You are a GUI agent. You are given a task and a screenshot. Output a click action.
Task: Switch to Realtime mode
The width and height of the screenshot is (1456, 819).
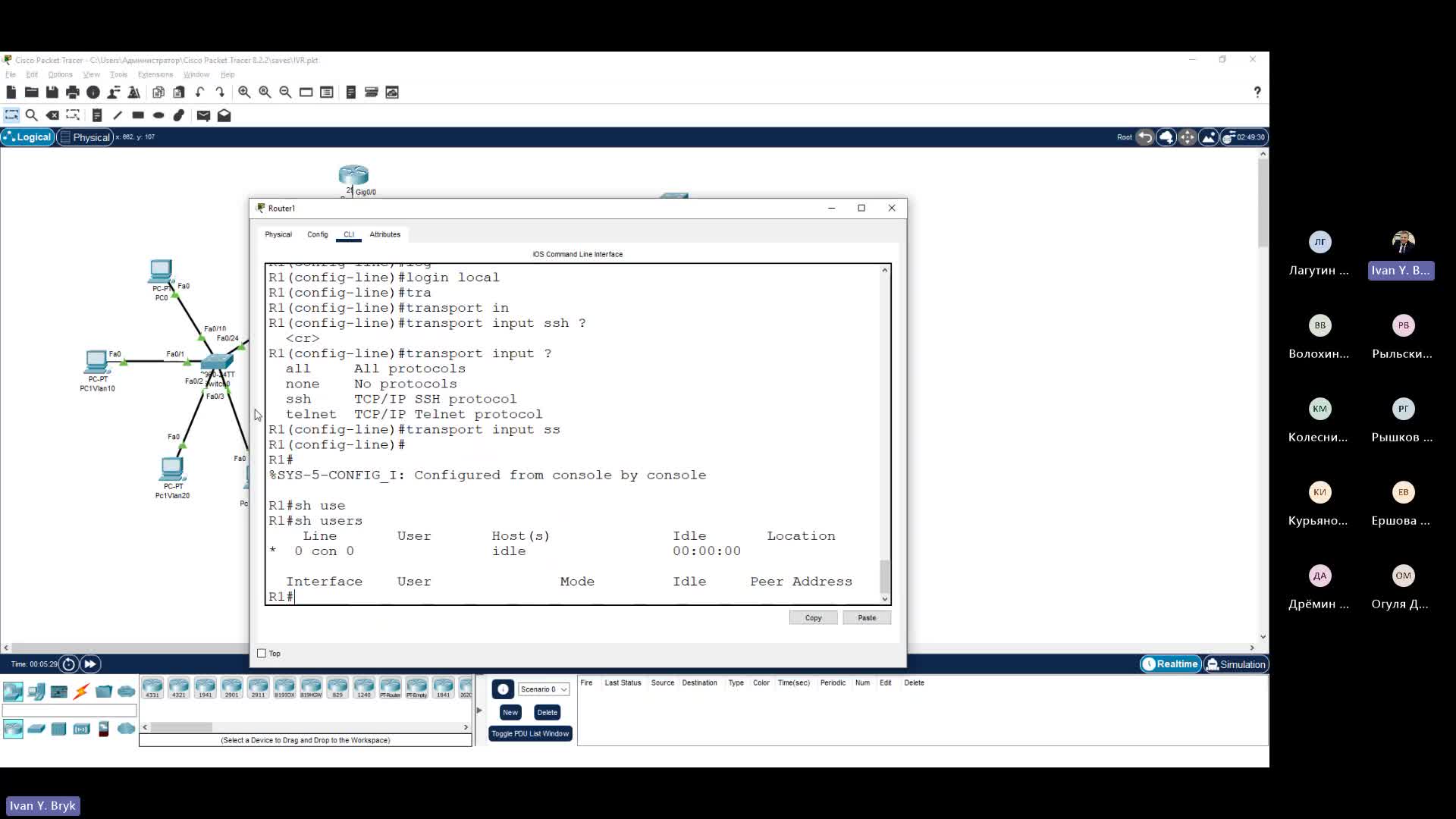pyautogui.click(x=1171, y=664)
